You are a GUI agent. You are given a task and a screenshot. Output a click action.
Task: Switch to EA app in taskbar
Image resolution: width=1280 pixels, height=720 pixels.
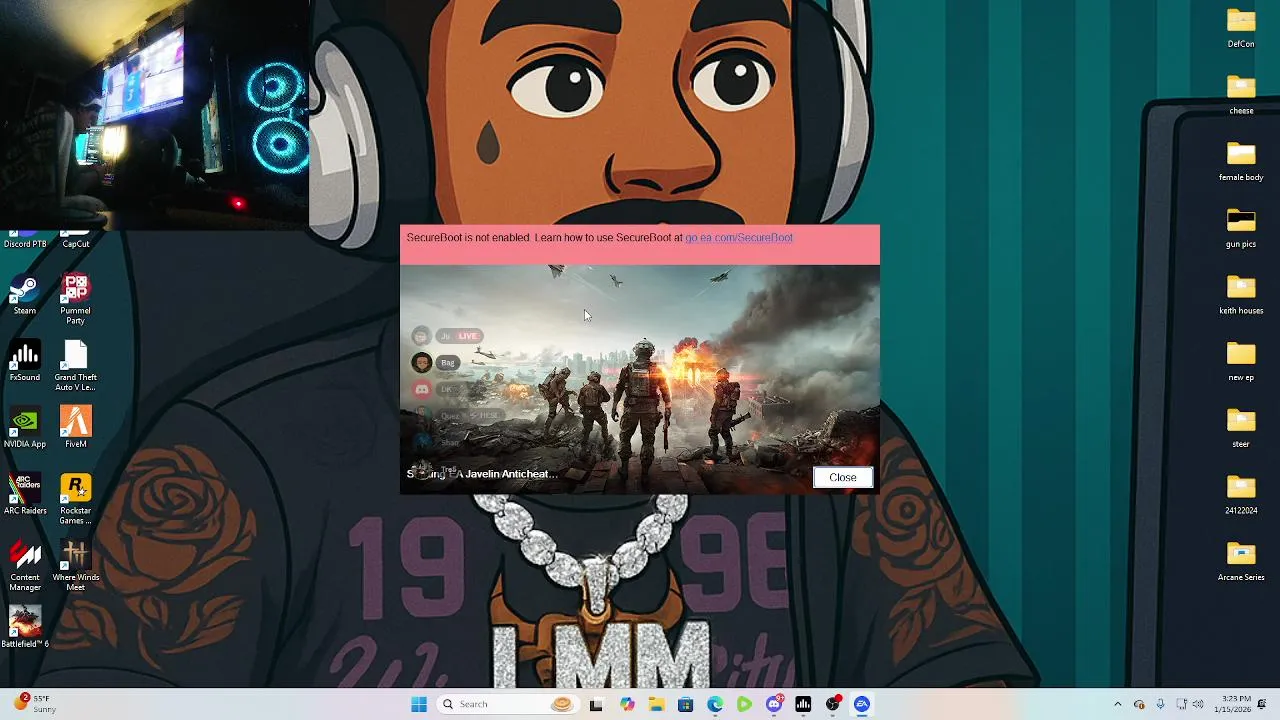pos(862,704)
